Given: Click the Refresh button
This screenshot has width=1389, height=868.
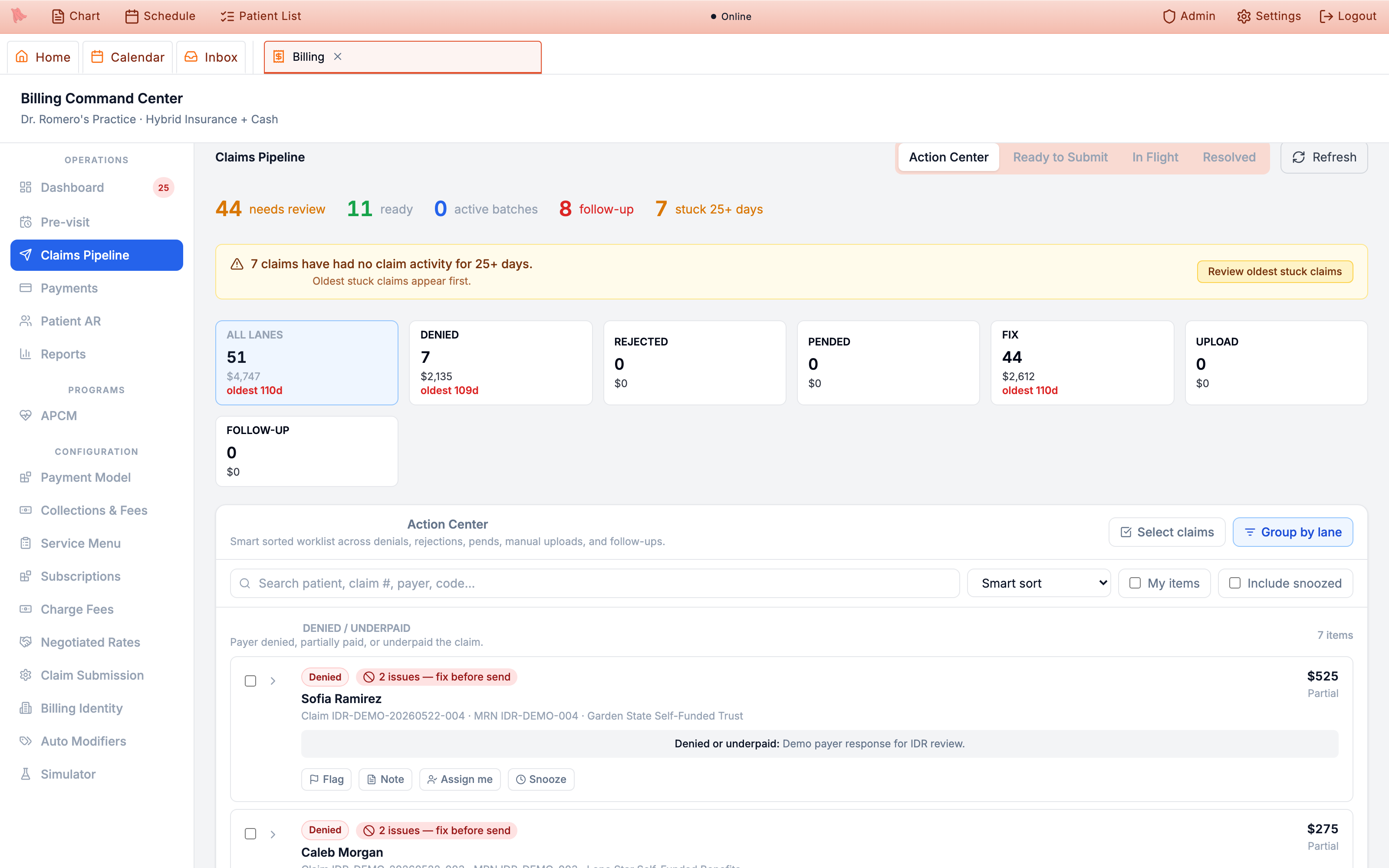Looking at the screenshot, I should (x=1323, y=157).
